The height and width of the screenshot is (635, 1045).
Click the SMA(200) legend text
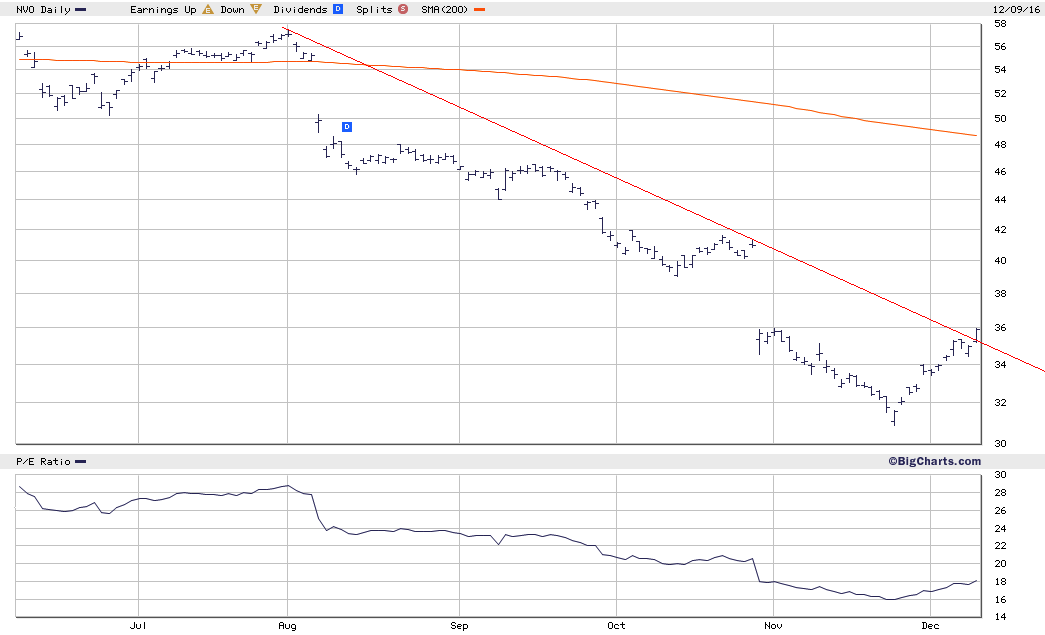(445, 9)
